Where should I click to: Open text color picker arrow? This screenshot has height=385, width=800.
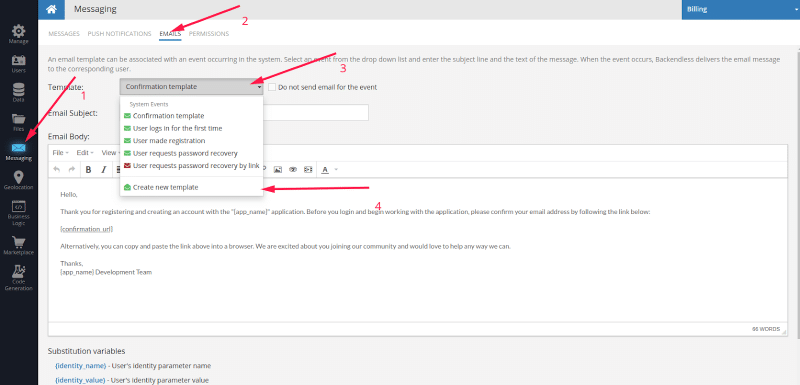(336, 169)
